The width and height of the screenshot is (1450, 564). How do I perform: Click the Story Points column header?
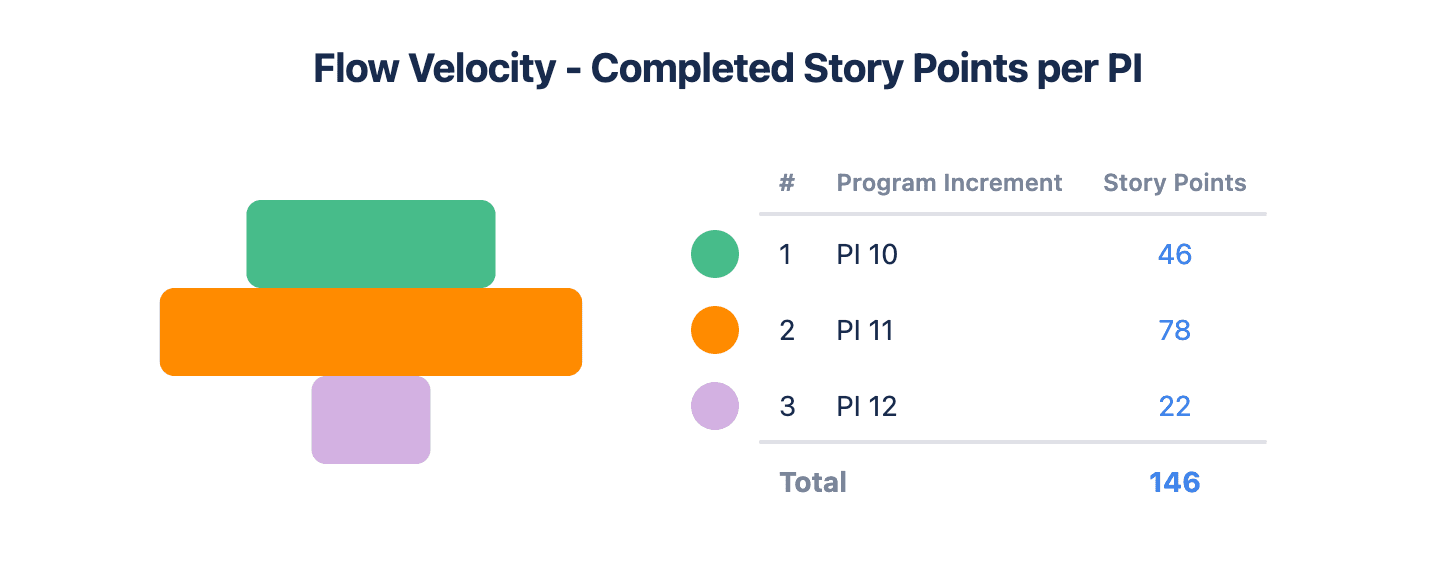click(x=1174, y=183)
